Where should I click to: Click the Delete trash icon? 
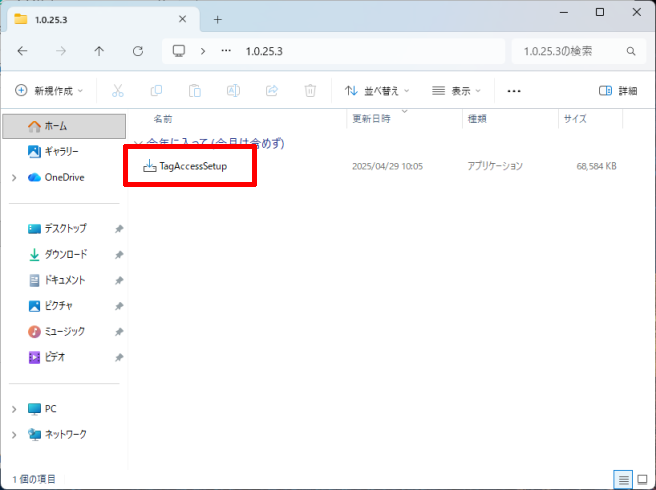(x=310, y=90)
